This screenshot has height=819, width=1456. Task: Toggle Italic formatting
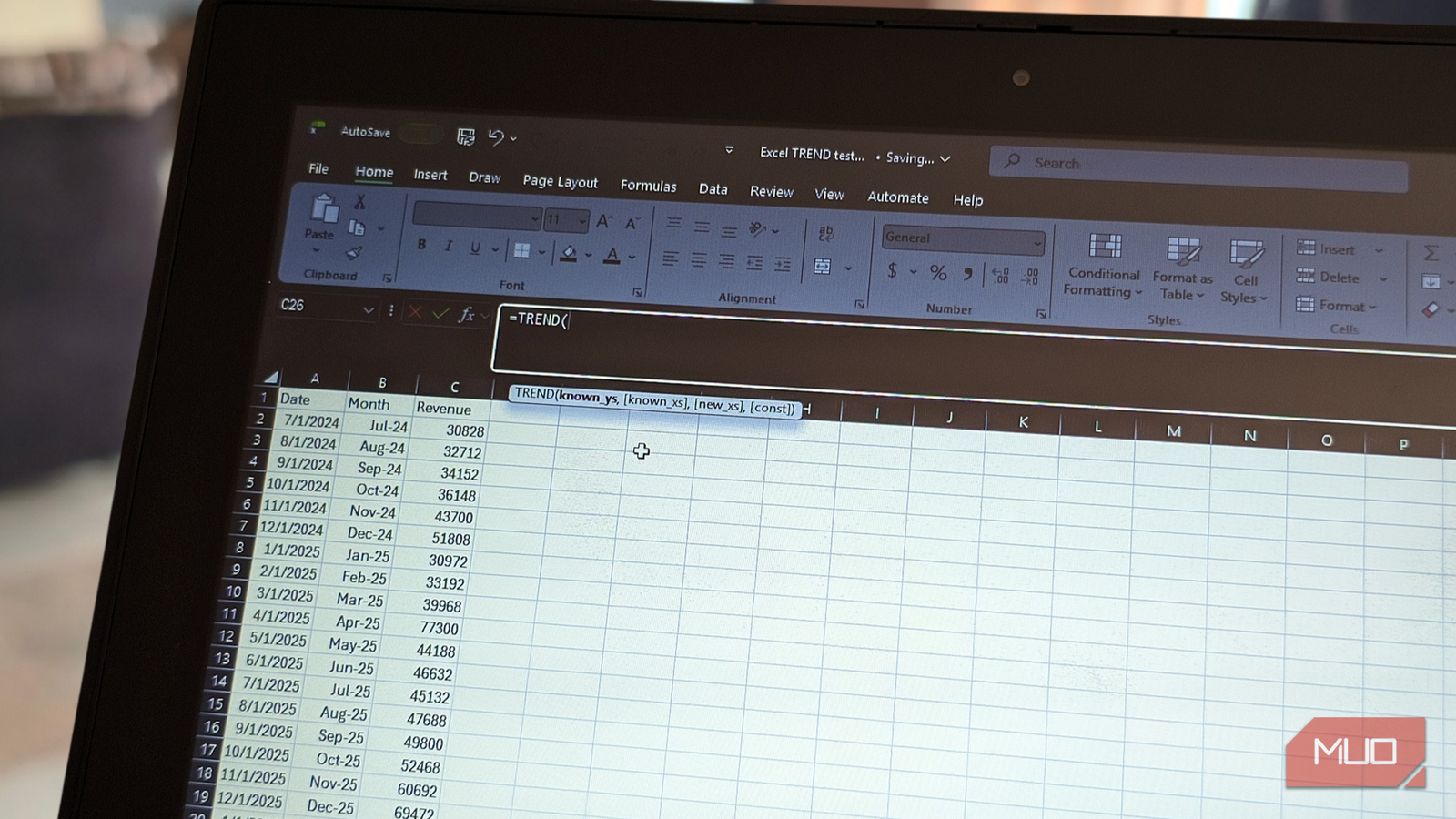(449, 247)
